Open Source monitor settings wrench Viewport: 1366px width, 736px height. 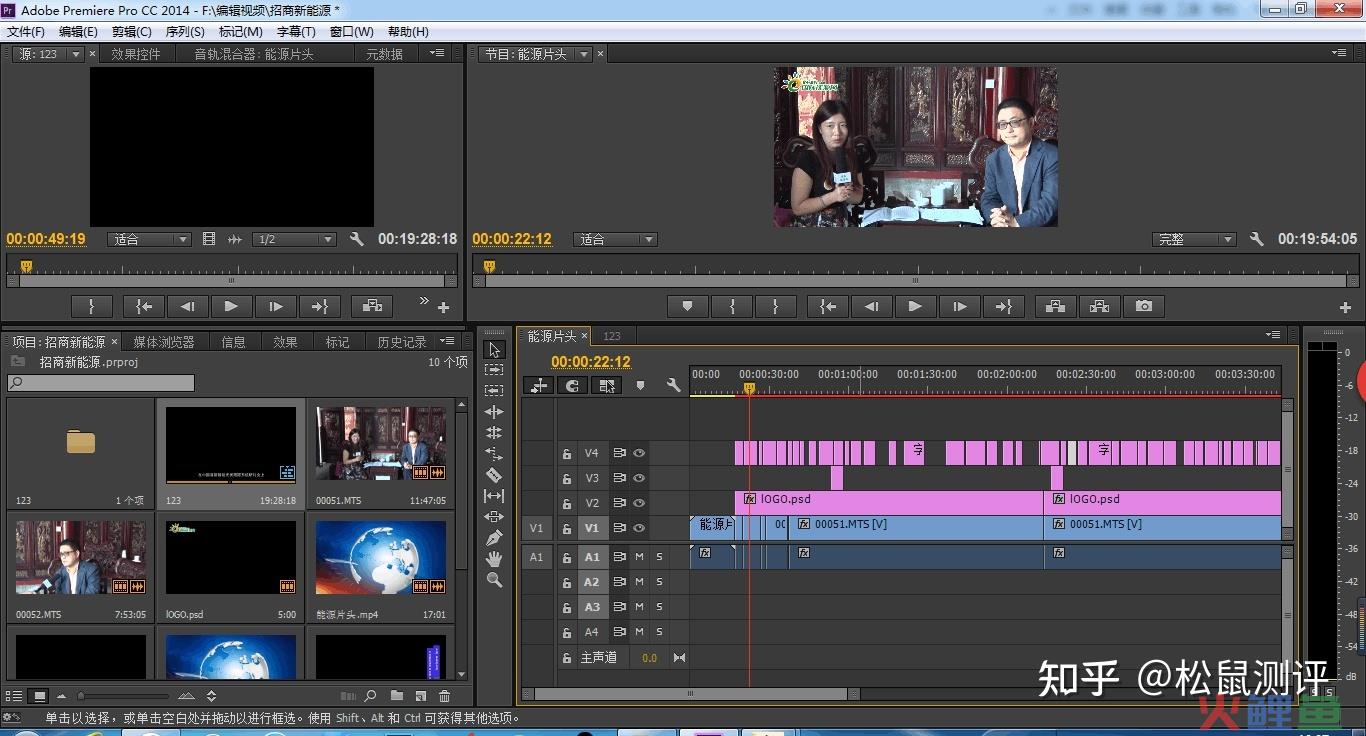pos(357,239)
